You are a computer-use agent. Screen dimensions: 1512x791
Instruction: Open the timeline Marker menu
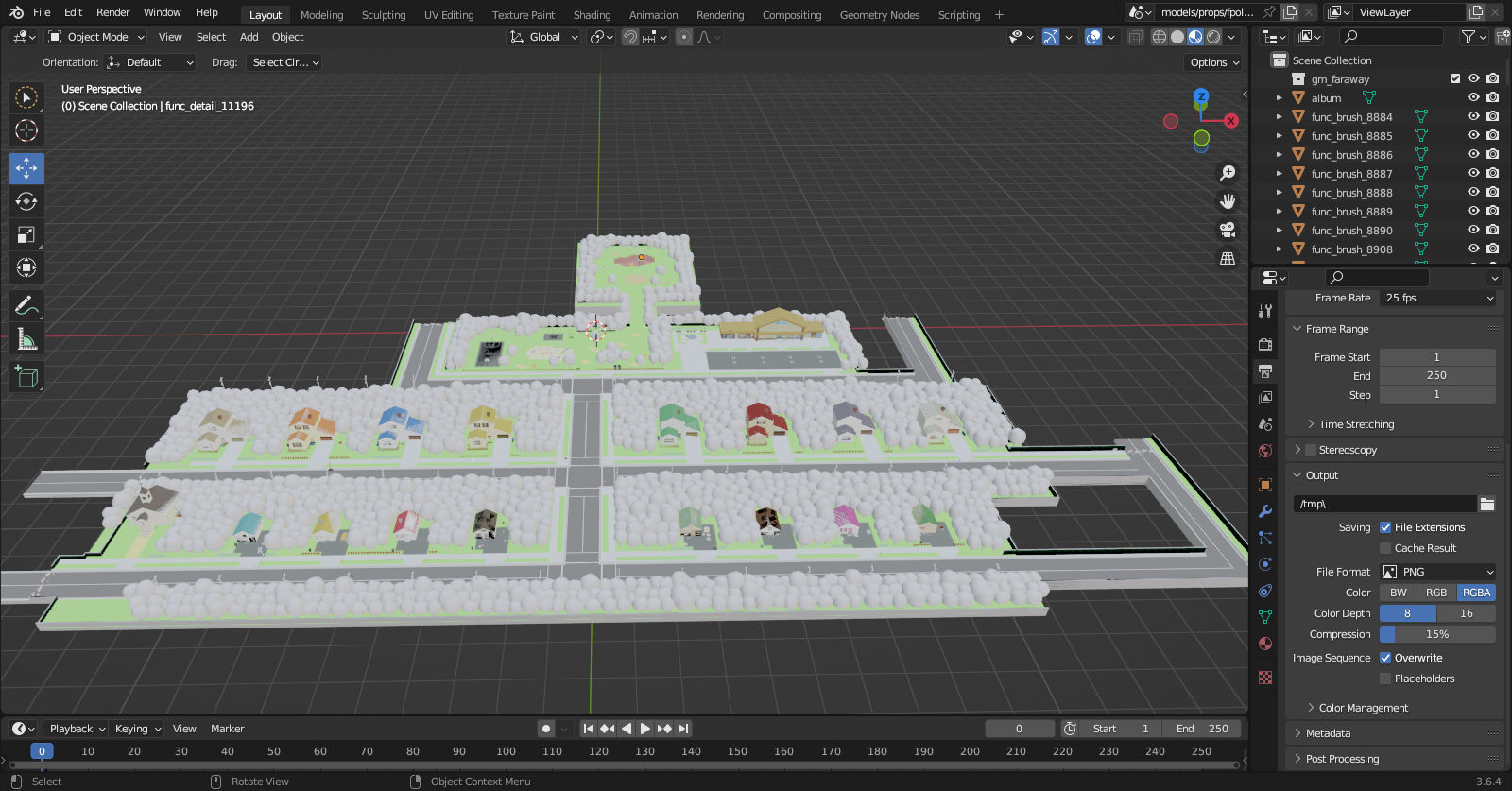coord(227,729)
